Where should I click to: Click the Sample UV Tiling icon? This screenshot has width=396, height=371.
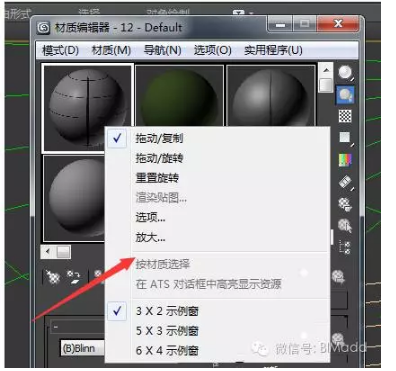pyautogui.click(x=346, y=138)
